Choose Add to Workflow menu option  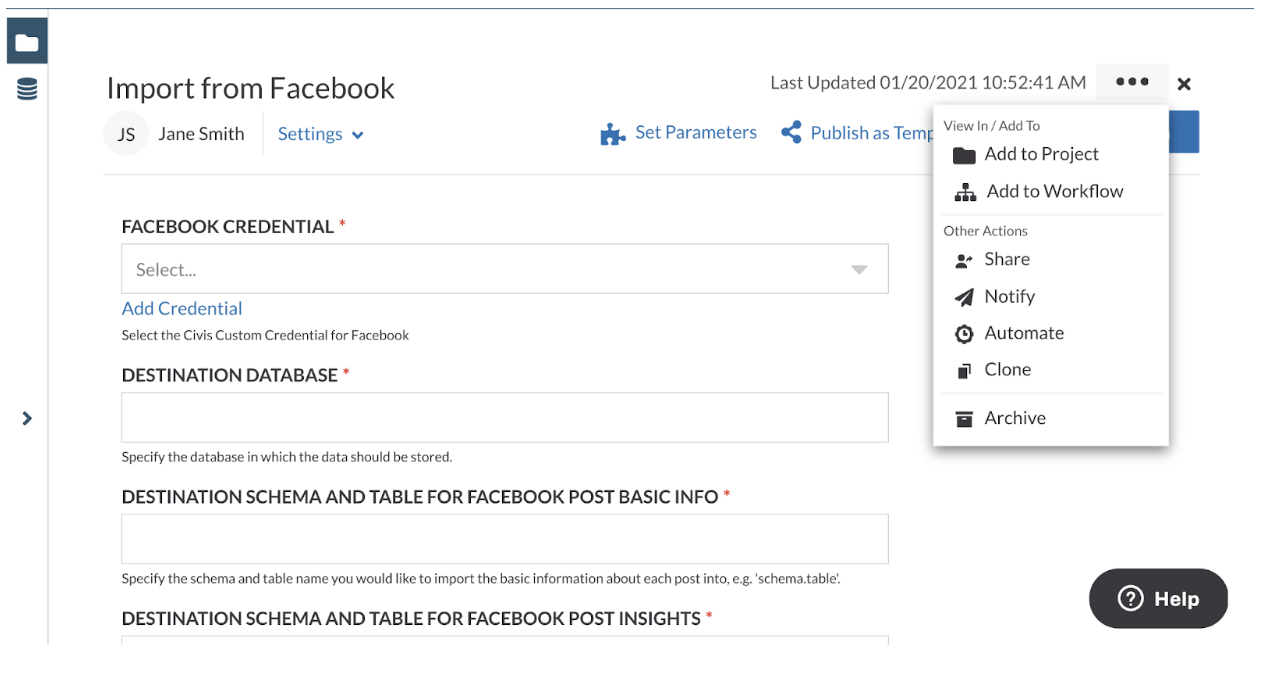tap(1054, 191)
